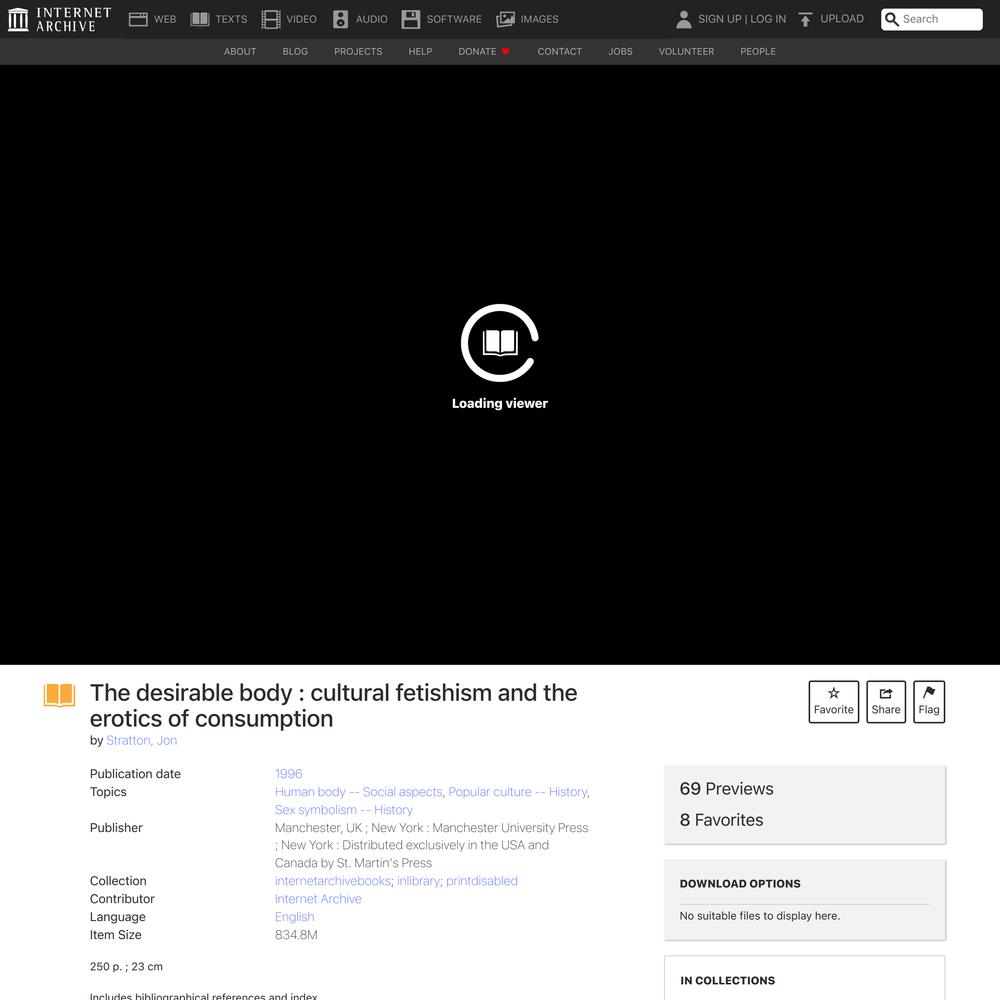Viewport: 1000px width, 1000px height.
Task: Click 'No suitable files to display here.'
Action: tap(760, 916)
